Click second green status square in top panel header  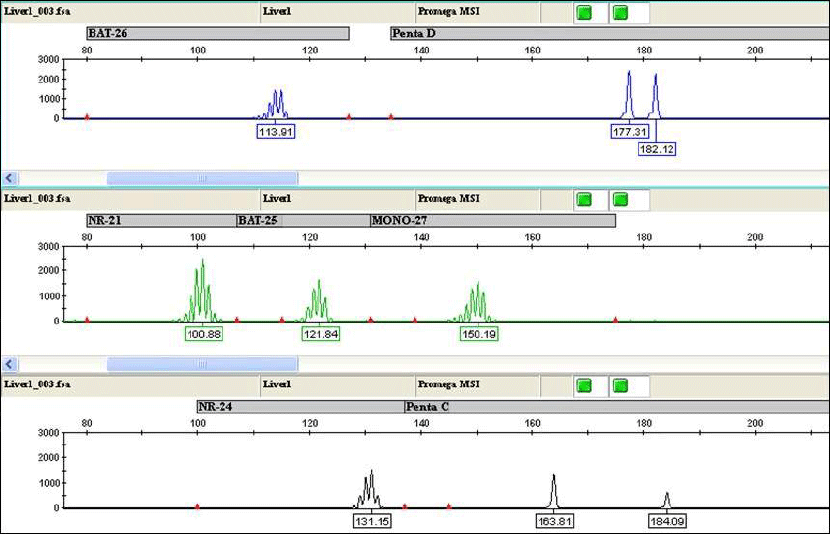point(620,13)
